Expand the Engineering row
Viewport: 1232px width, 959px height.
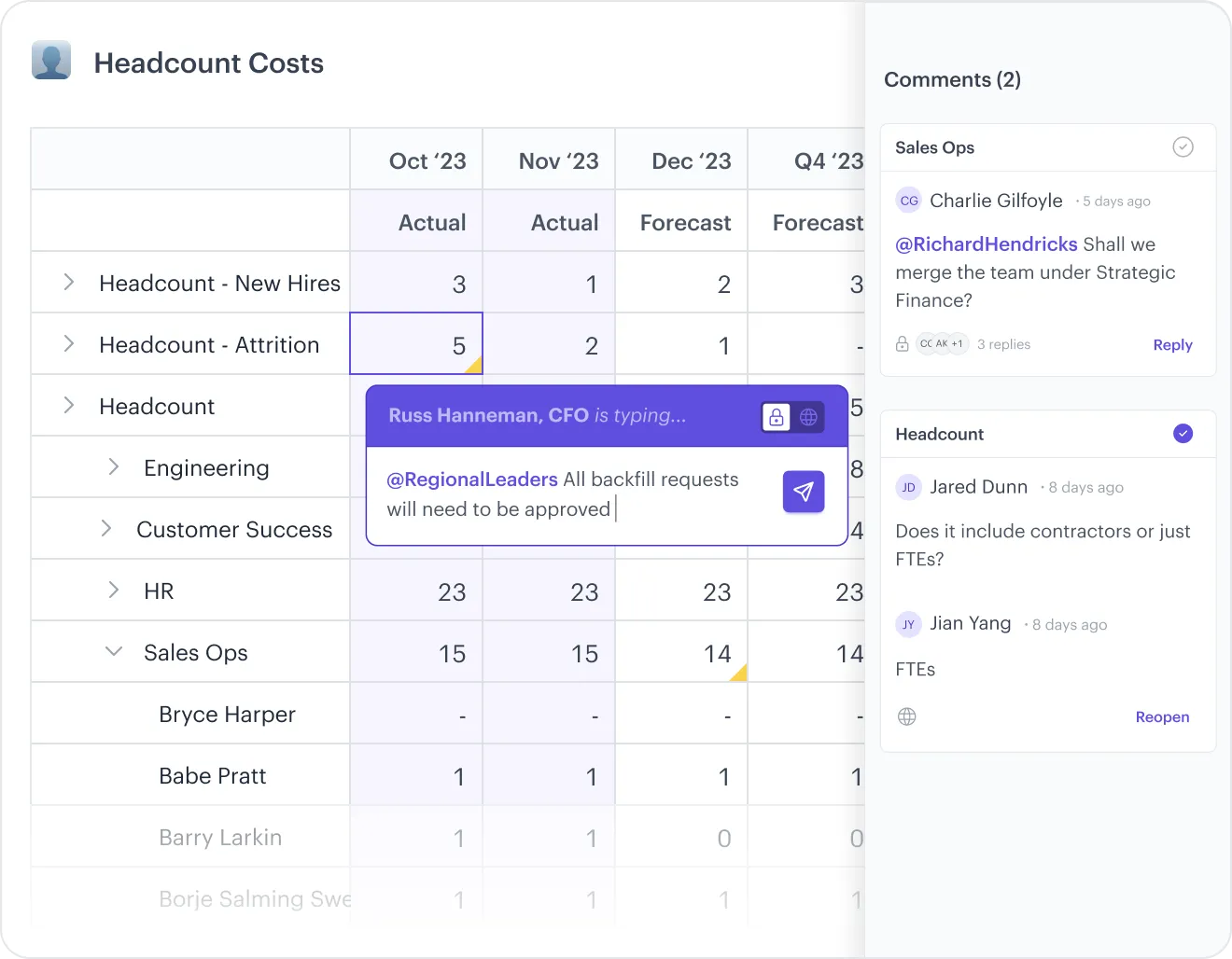pos(113,466)
